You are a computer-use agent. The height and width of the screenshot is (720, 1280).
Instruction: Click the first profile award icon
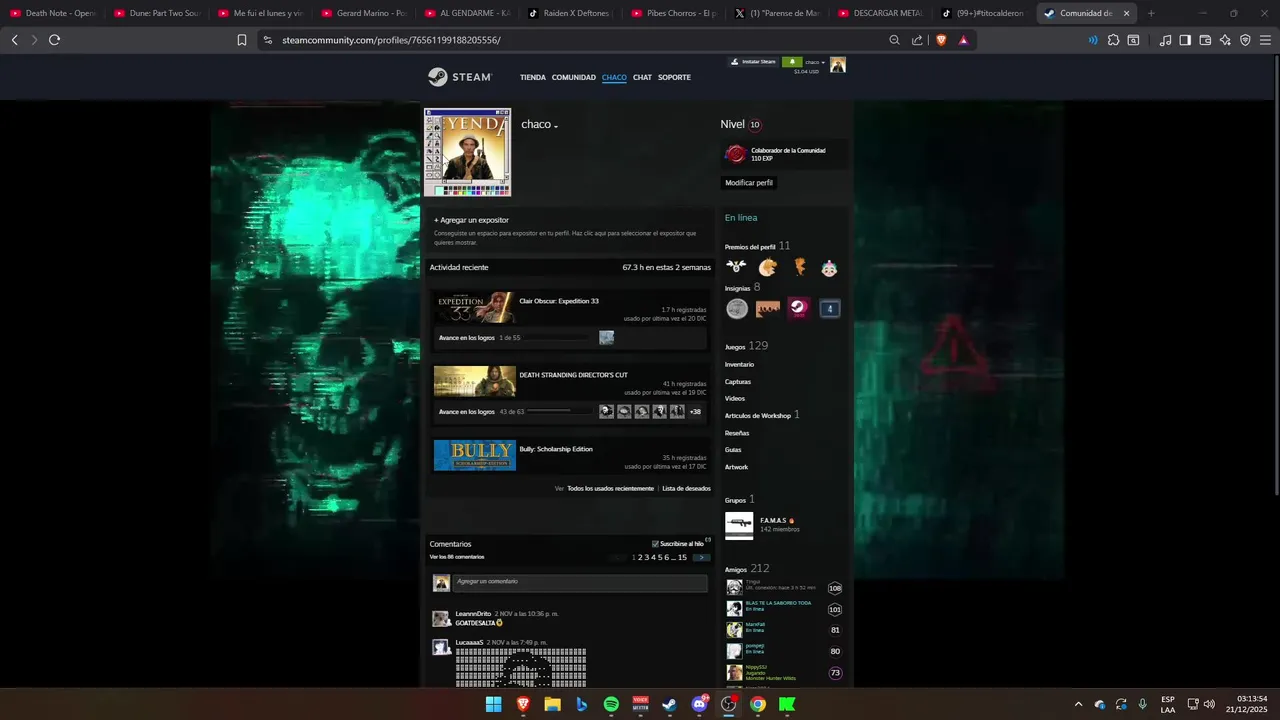point(737,267)
